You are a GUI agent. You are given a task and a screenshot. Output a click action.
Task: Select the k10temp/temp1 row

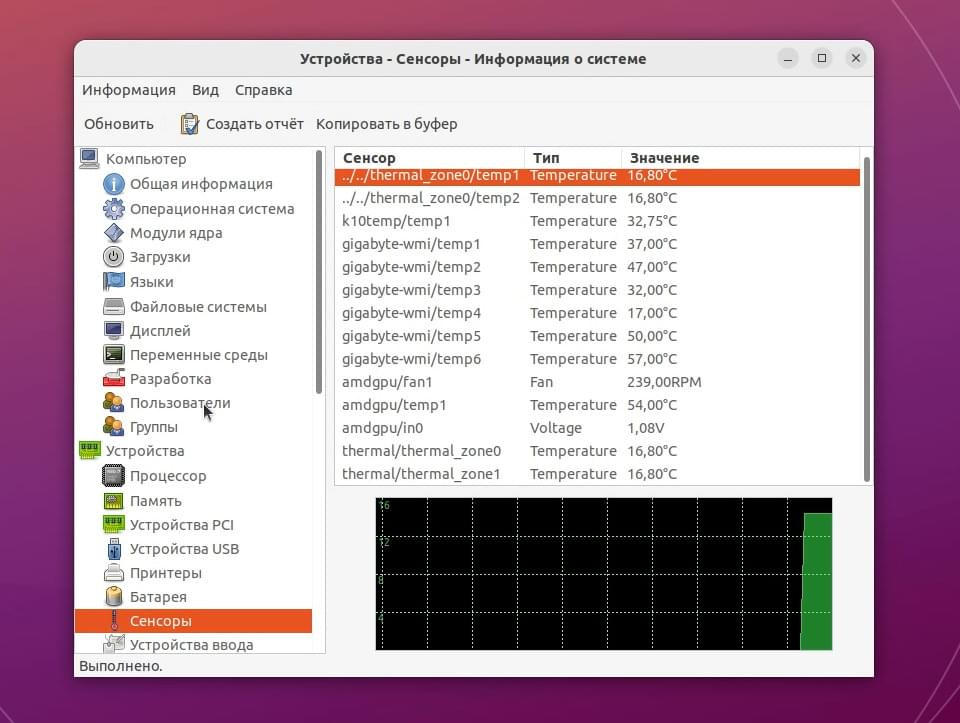coord(598,221)
